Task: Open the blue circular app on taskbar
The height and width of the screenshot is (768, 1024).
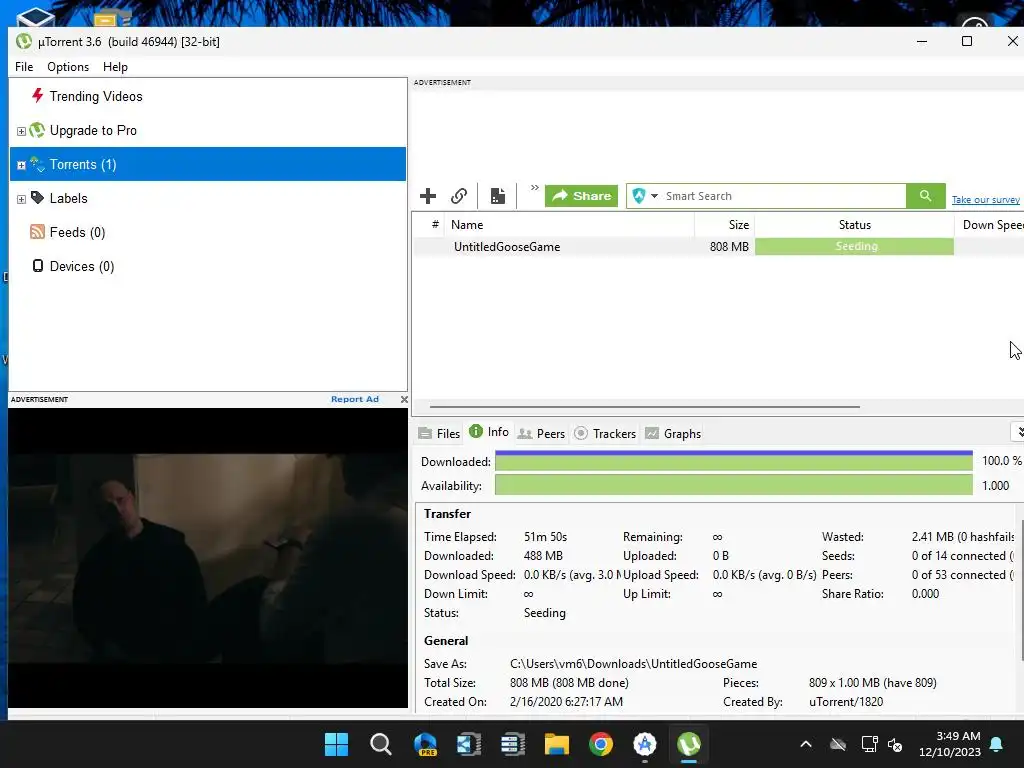Action: pyautogui.click(x=645, y=744)
